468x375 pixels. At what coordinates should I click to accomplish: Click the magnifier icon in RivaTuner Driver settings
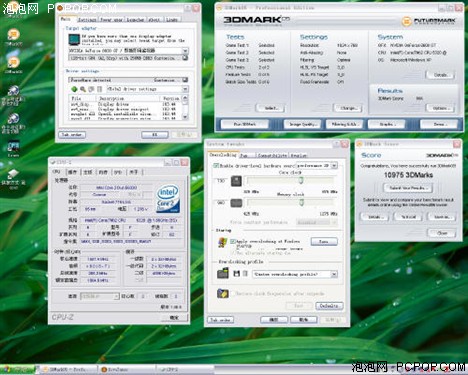tap(83, 89)
